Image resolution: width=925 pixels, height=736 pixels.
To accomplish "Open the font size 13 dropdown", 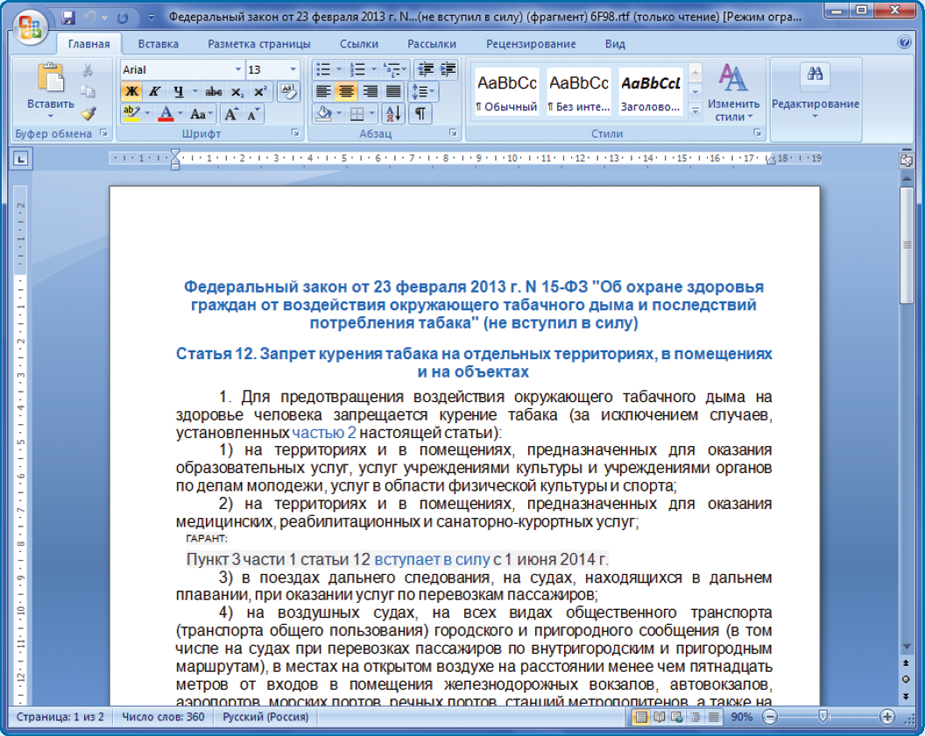I will pos(292,70).
